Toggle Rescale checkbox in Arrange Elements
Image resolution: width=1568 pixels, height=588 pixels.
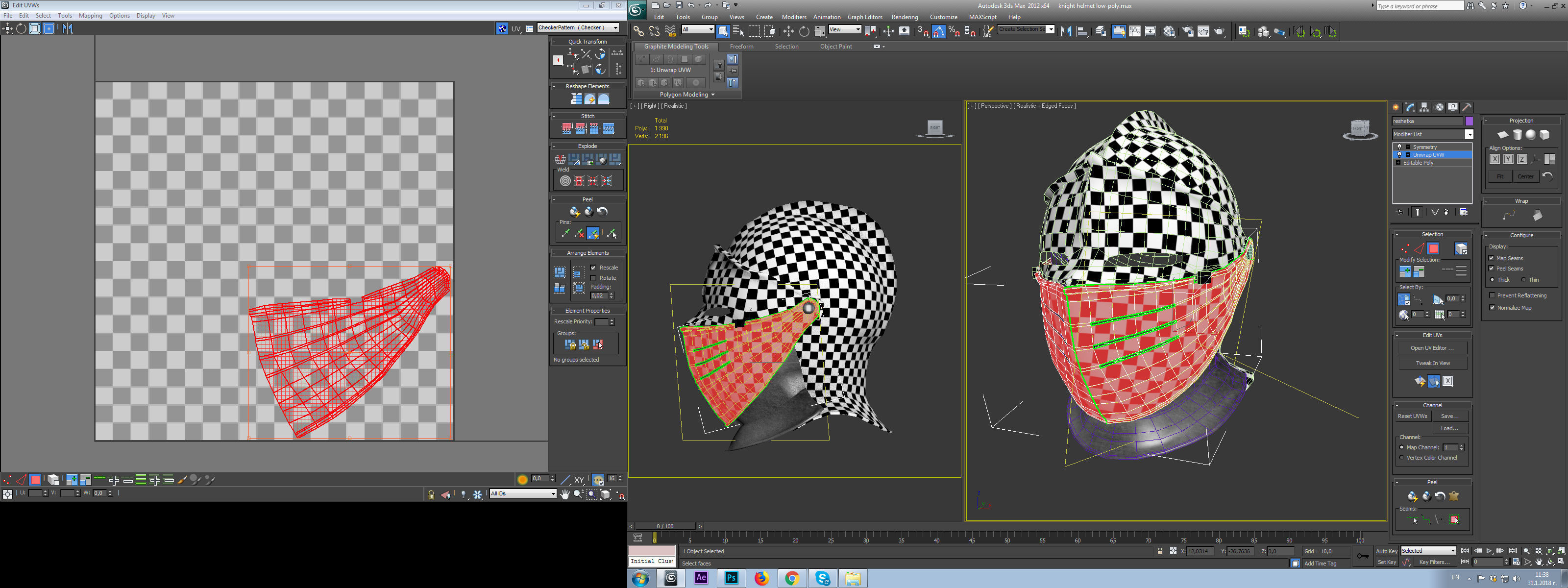593,268
